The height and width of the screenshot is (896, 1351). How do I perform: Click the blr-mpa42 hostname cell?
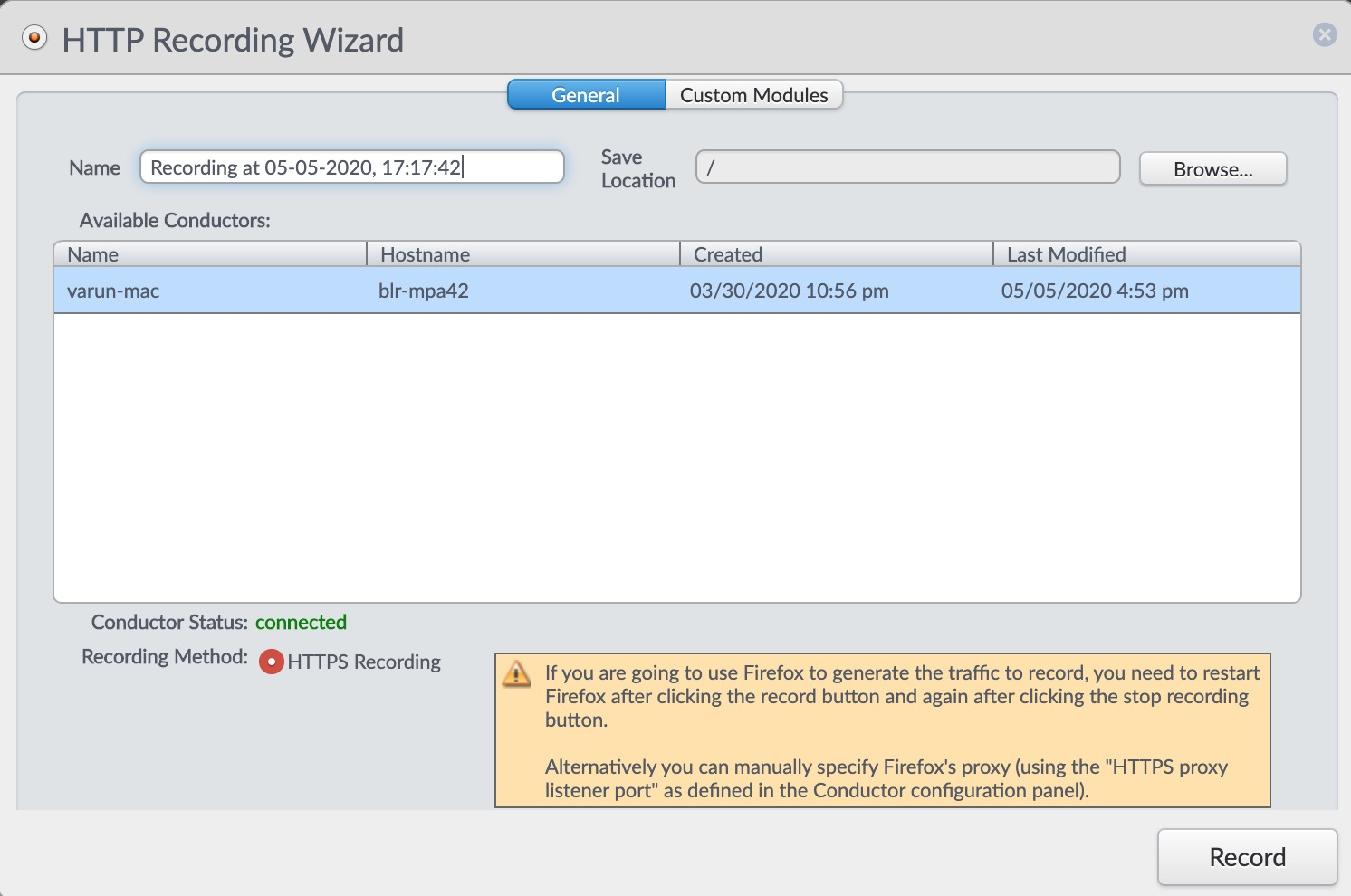tap(424, 291)
